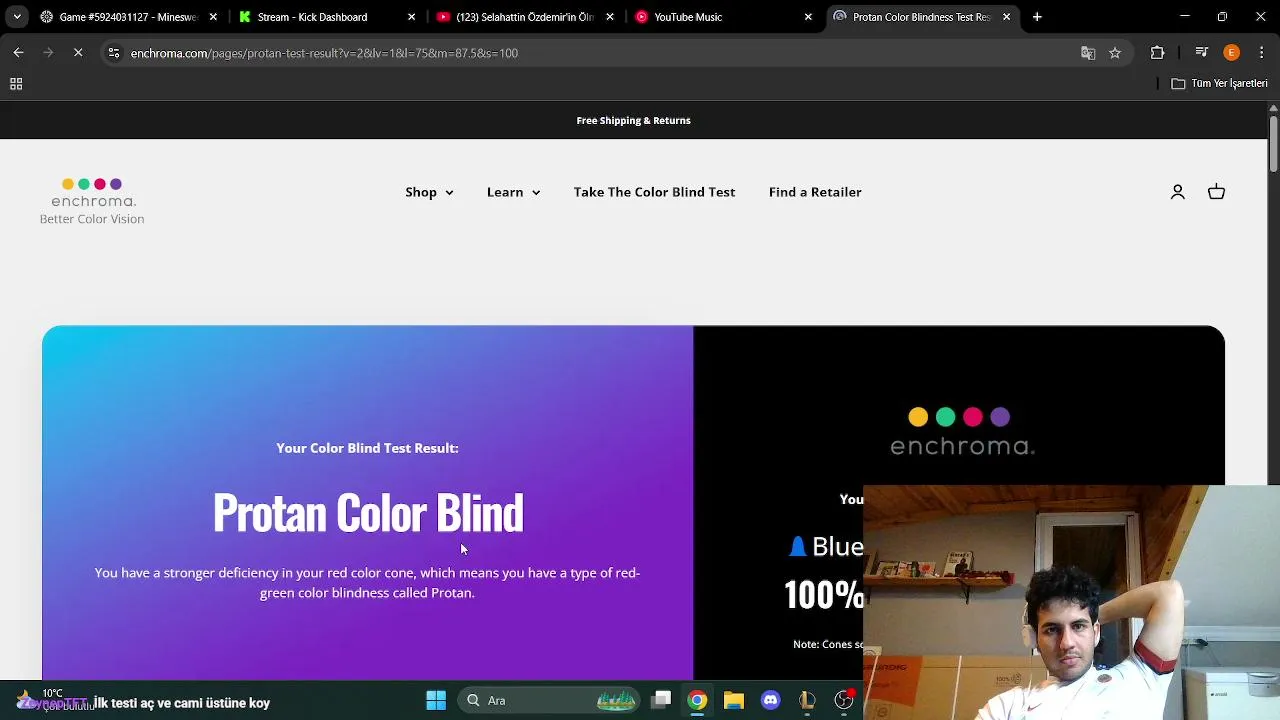Screen dimensions: 1280x720
Task: Open a new browser tab
Action: (1037, 17)
